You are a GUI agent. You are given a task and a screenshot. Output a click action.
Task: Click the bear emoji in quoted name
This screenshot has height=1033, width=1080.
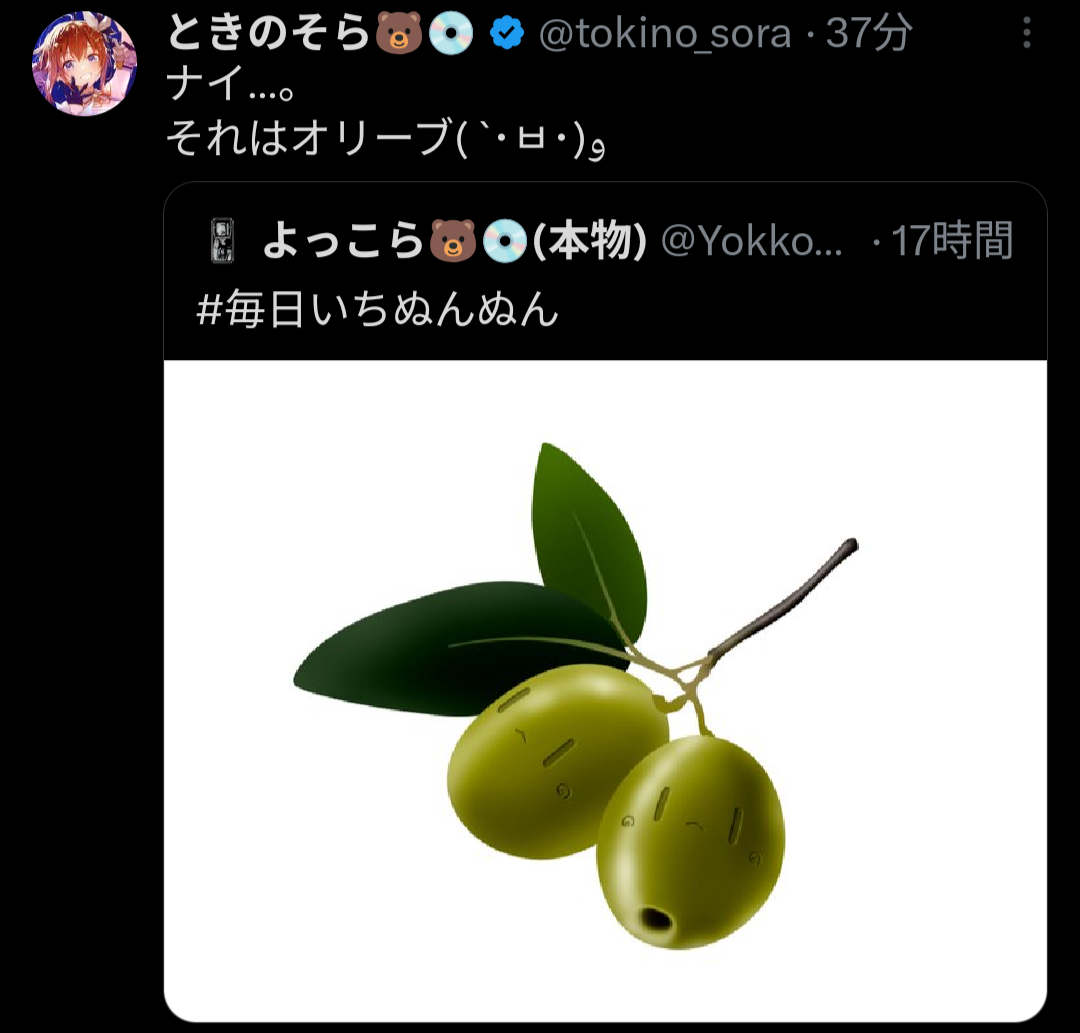tap(453, 241)
